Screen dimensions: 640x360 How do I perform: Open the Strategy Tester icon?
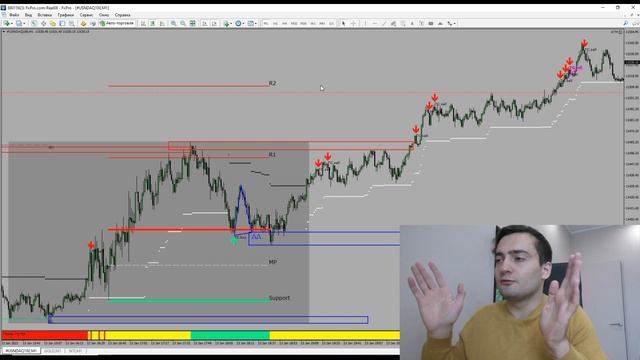pyautogui.click(x=71, y=24)
